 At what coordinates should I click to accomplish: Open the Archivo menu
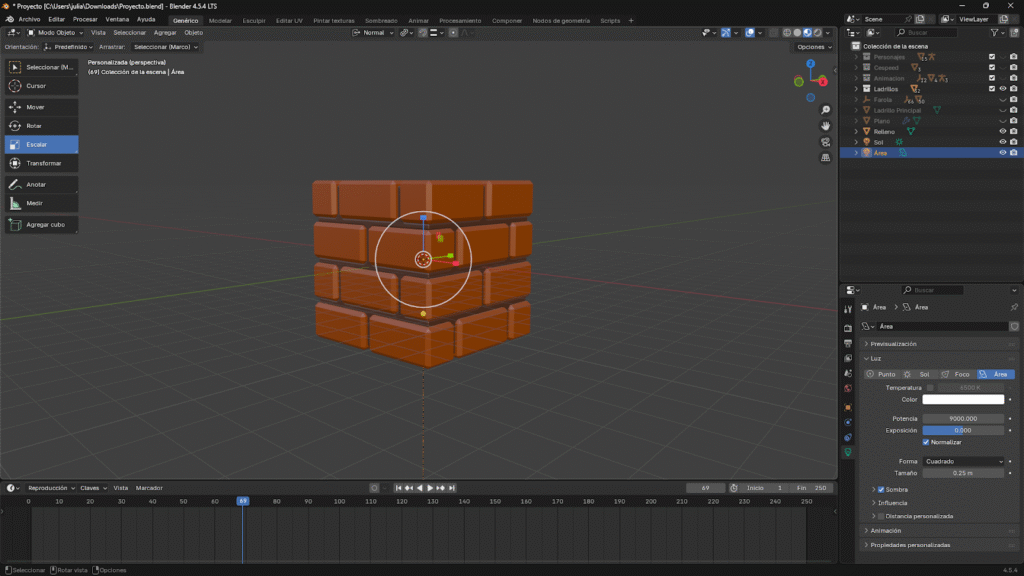point(29,19)
